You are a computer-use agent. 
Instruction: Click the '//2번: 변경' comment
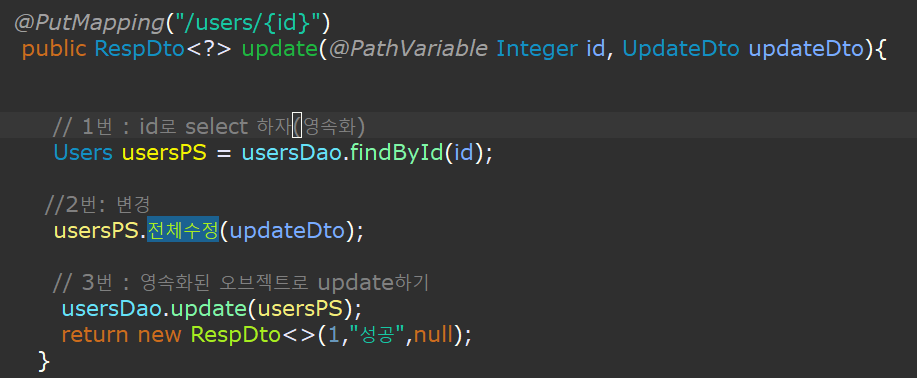tap(98, 204)
